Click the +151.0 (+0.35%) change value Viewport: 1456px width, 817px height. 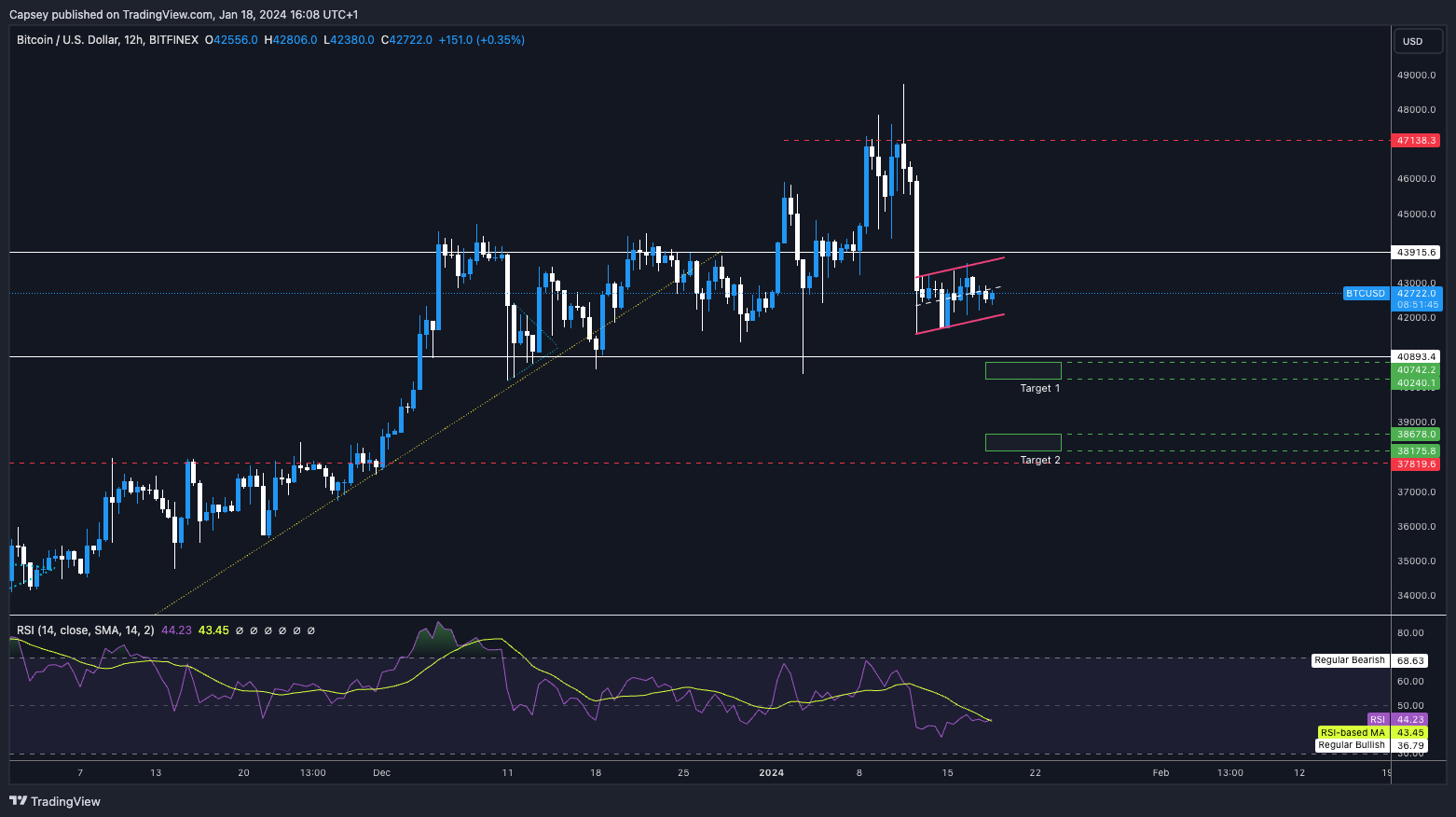click(x=482, y=40)
